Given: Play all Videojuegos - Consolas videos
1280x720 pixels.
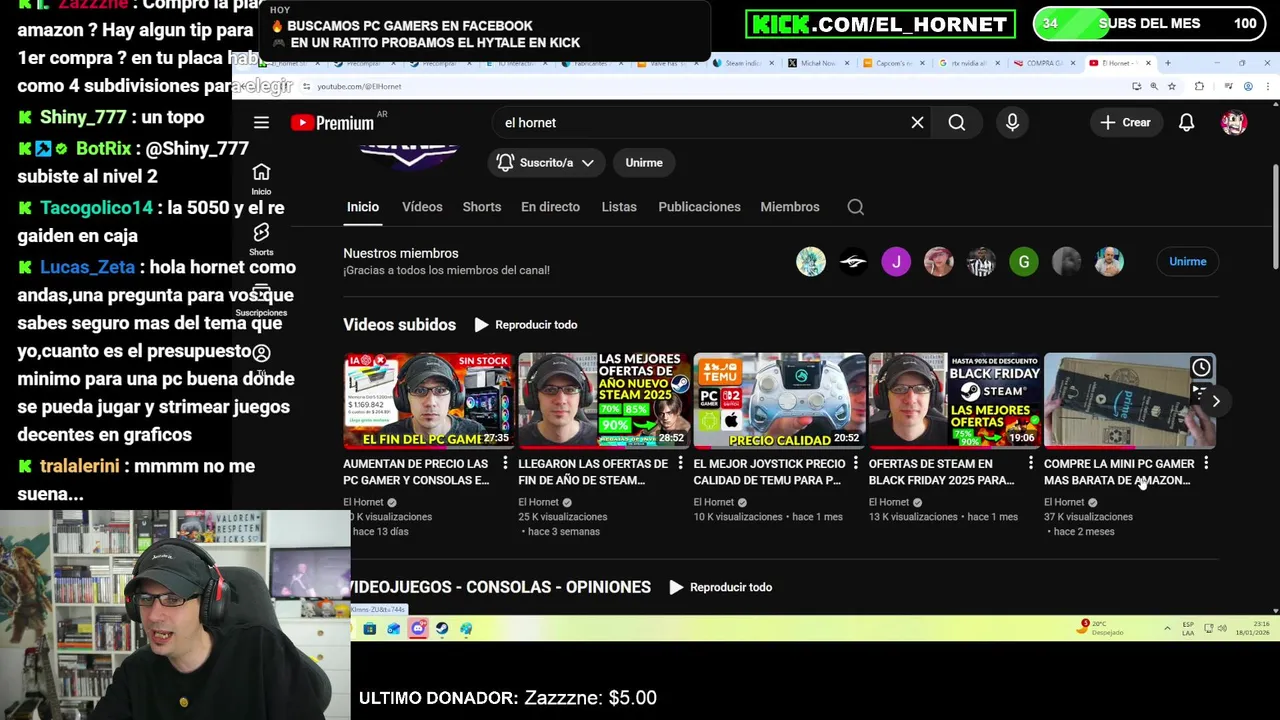Looking at the screenshot, I should pyautogui.click(x=721, y=587).
